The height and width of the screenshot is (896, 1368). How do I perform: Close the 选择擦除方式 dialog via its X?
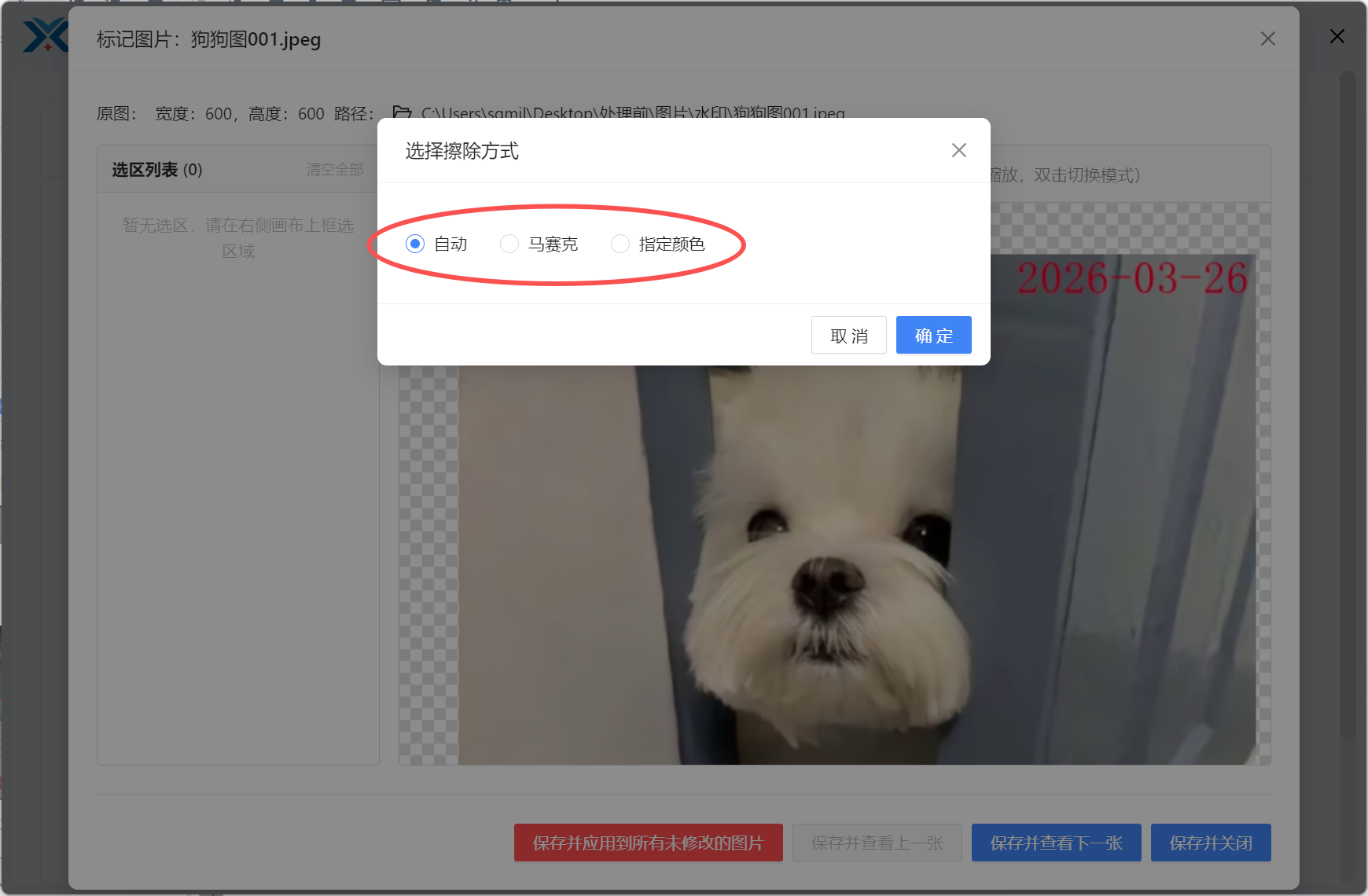point(958,150)
